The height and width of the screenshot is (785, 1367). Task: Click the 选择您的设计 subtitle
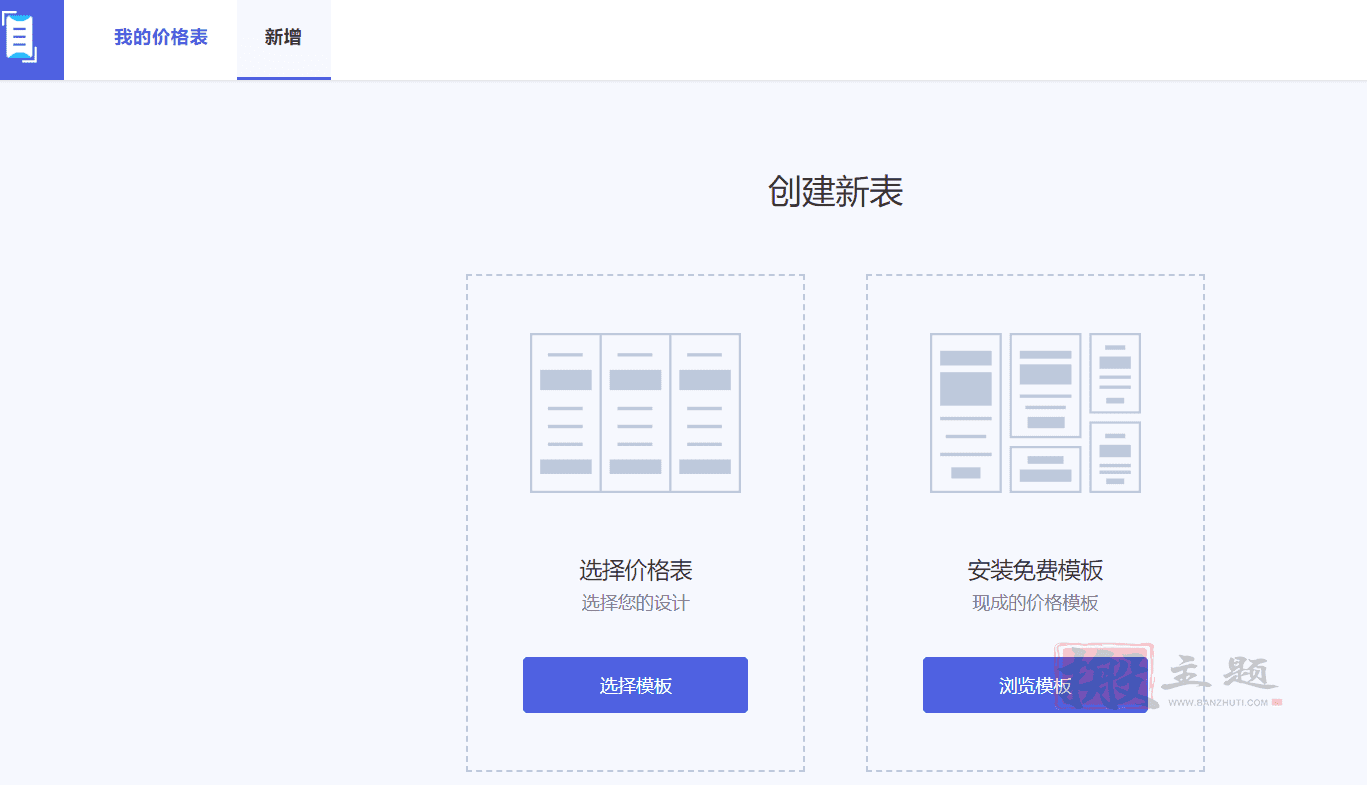(x=635, y=603)
